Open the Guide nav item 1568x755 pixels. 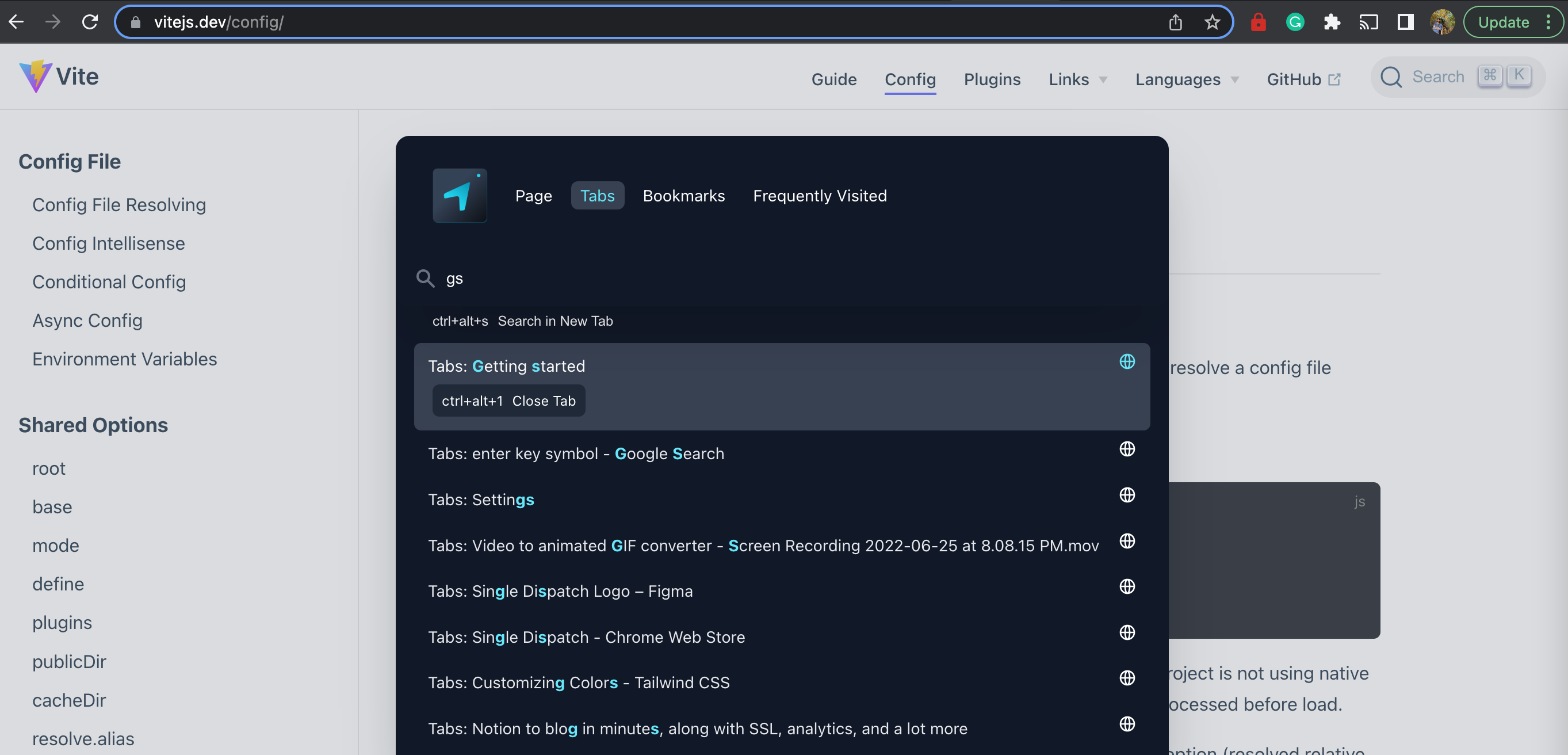(833, 79)
